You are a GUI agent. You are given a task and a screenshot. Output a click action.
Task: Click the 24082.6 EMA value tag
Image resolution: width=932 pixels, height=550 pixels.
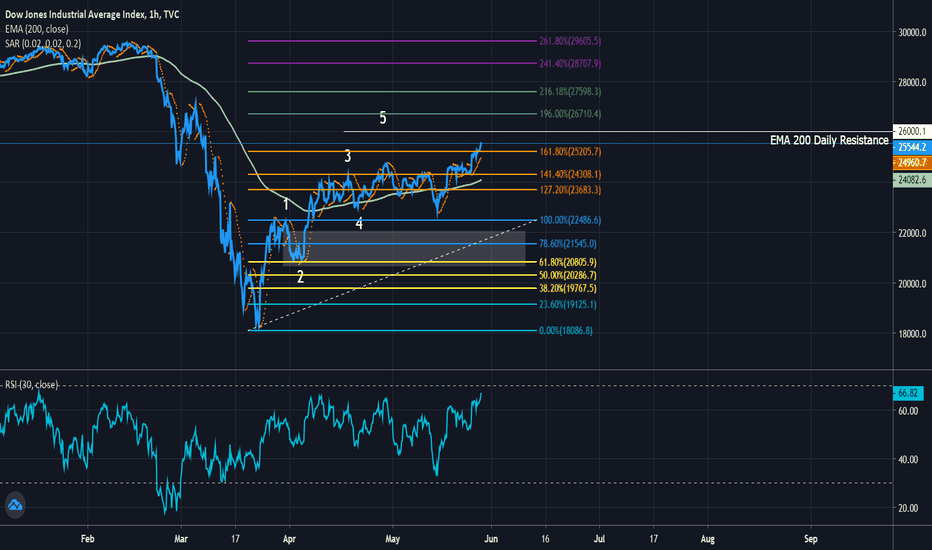coord(912,180)
